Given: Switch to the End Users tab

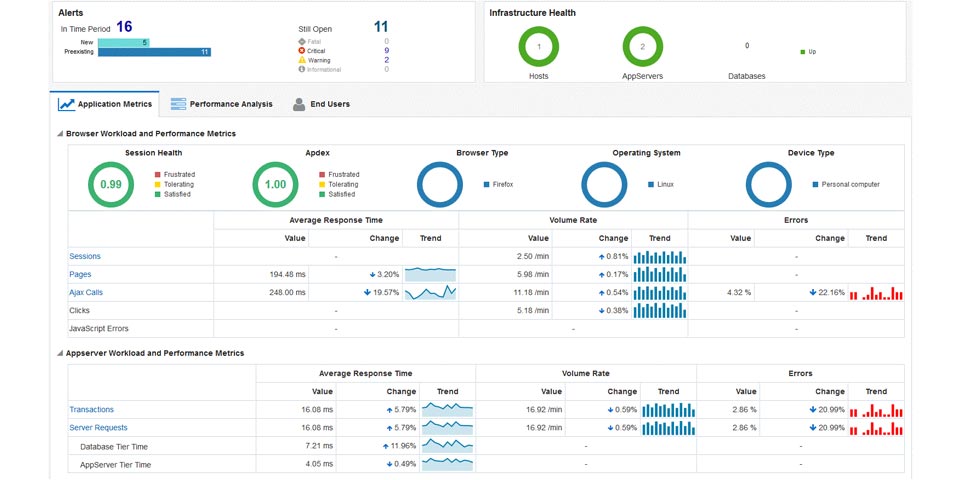Looking at the screenshot, I should click(321, 104).
